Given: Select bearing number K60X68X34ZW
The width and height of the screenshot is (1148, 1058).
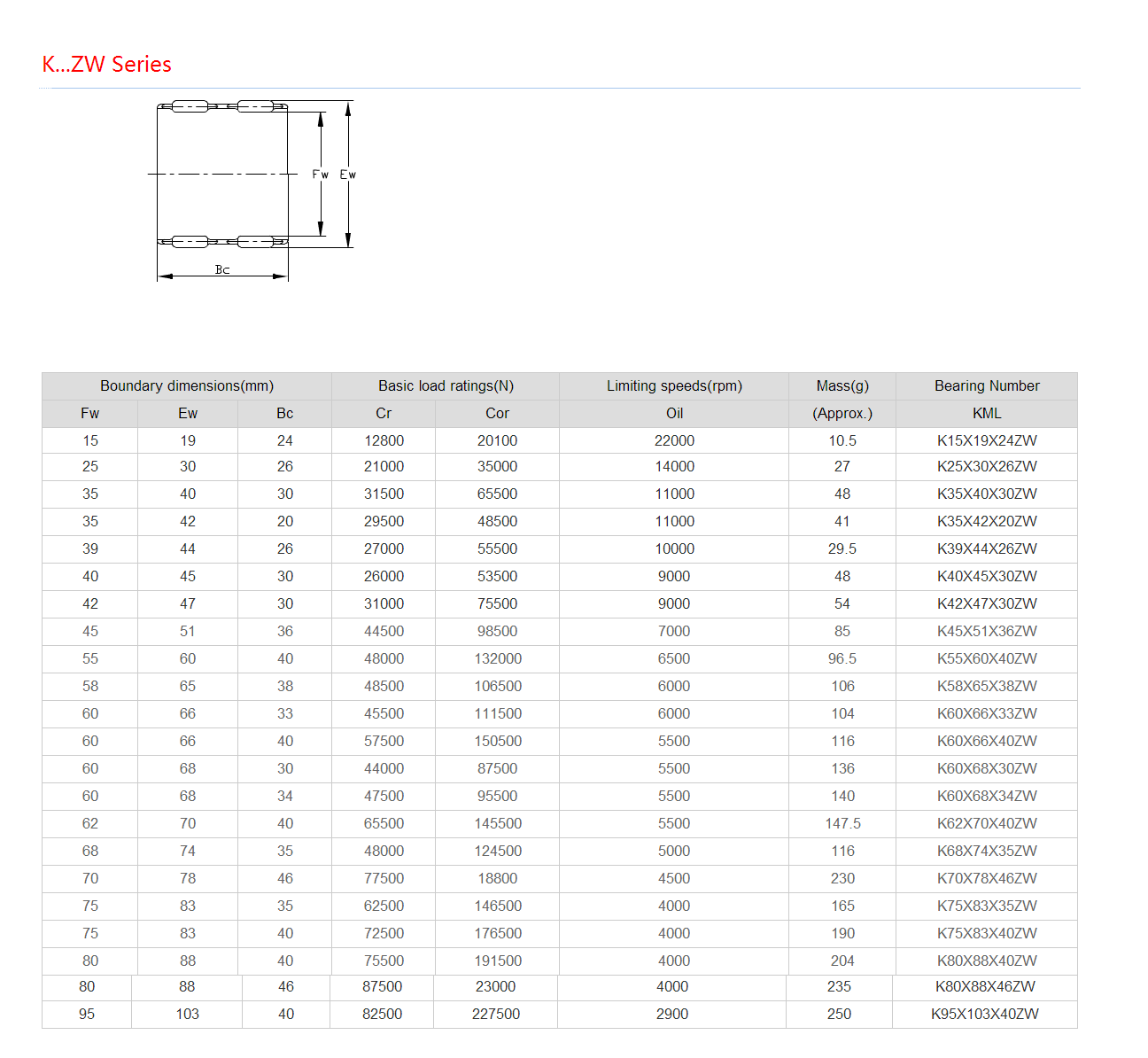Looking at the screenshot, I should [987, 796].
